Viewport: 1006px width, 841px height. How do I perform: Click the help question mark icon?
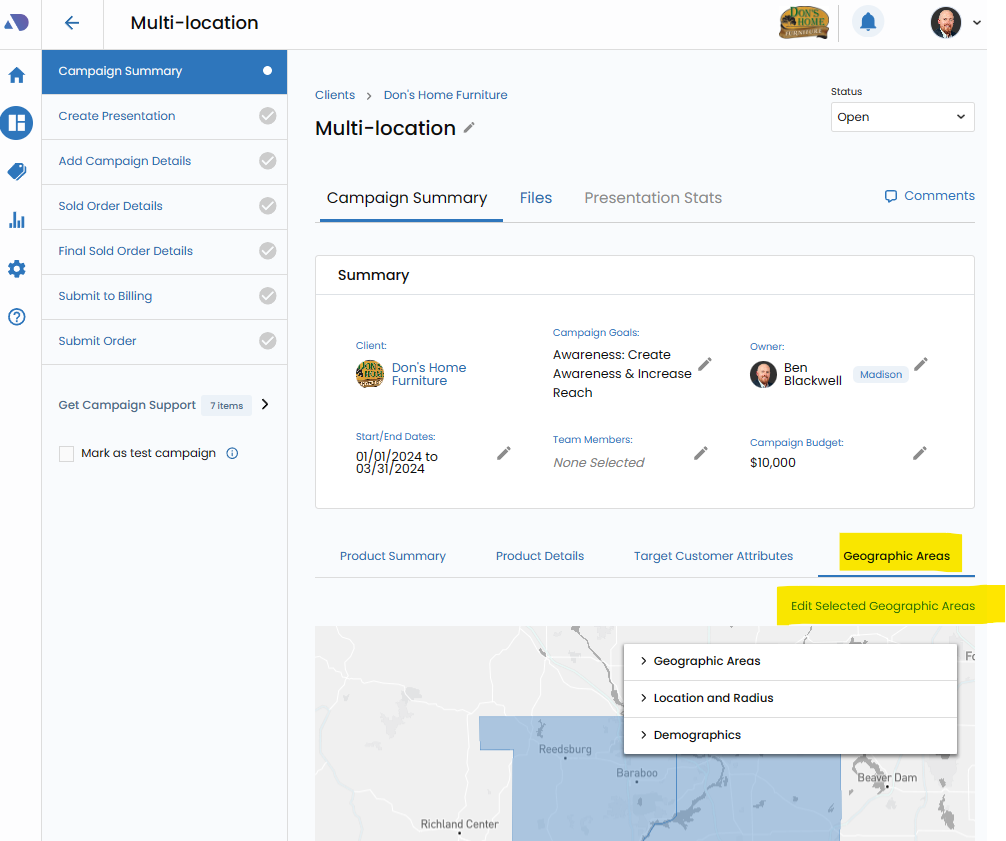[17, 317]
